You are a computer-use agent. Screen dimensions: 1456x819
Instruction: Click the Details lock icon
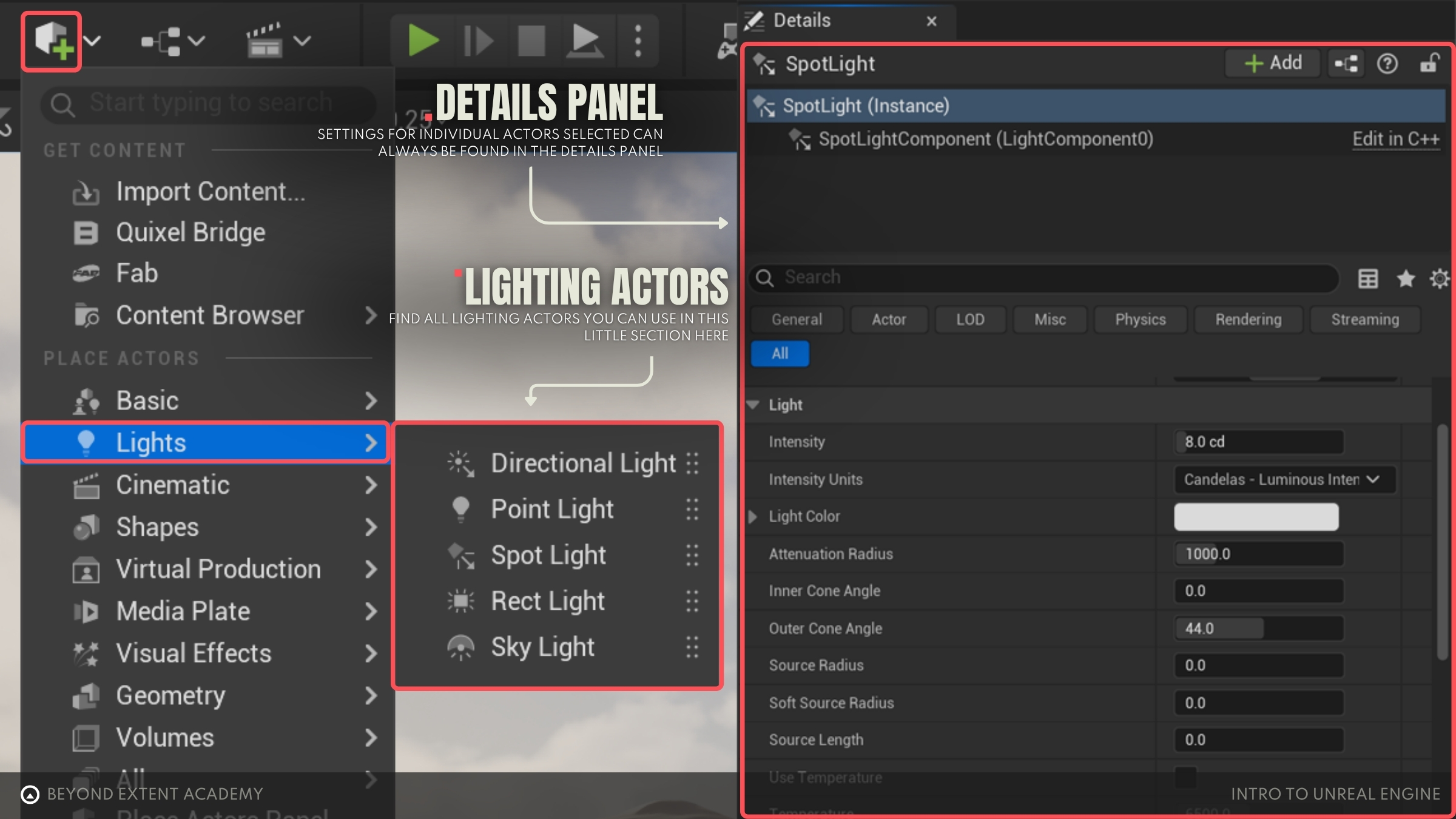coord(1429,63)
